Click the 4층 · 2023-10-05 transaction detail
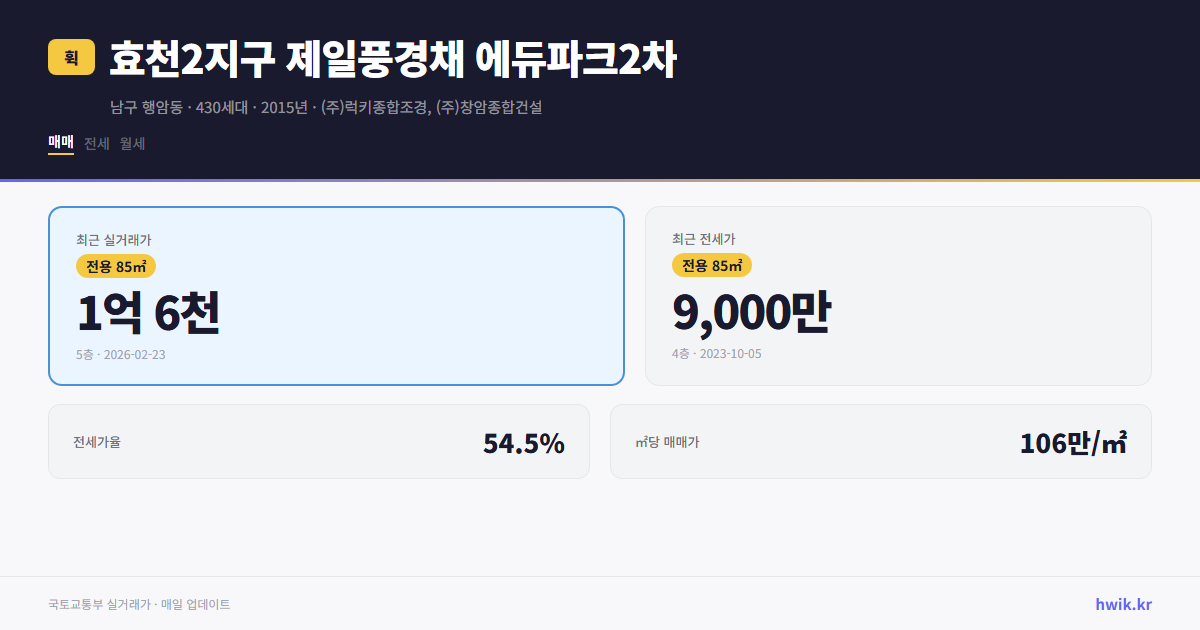 click(x=714, y=354)
